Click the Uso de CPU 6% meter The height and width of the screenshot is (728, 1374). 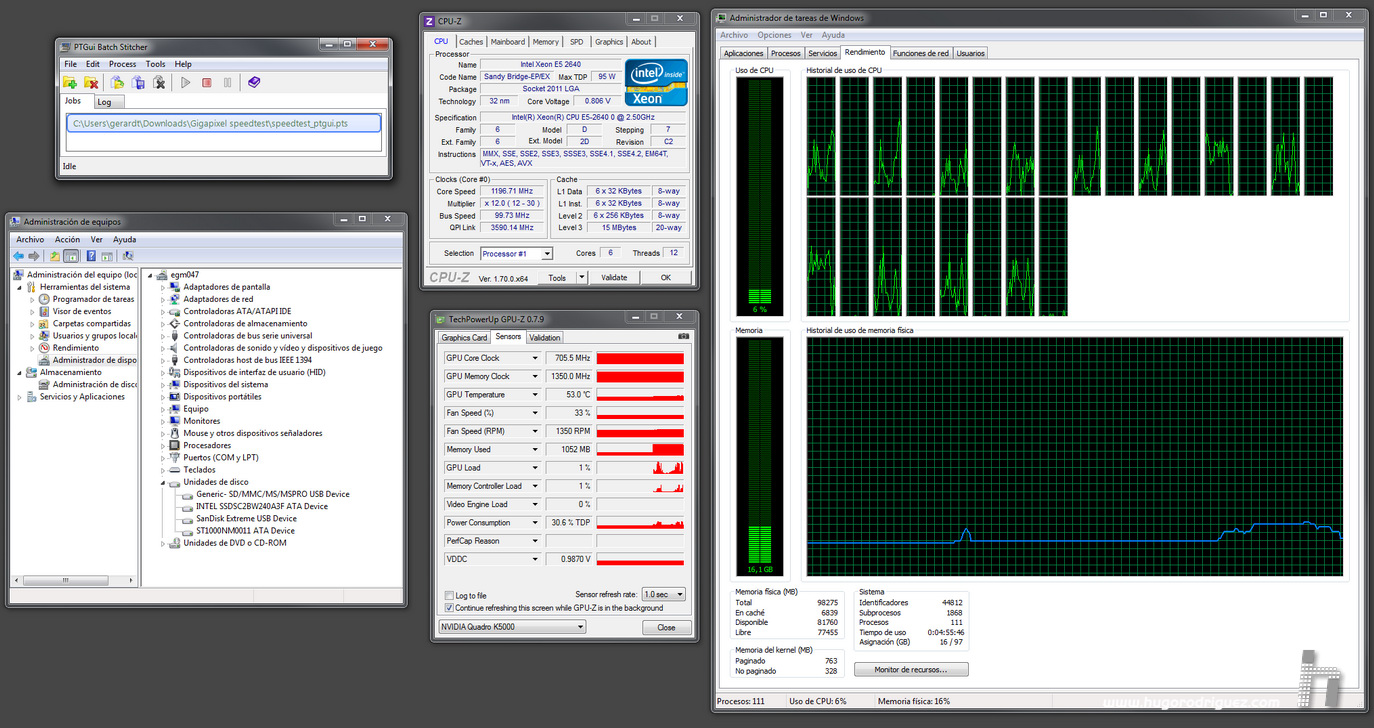(760, 196)
